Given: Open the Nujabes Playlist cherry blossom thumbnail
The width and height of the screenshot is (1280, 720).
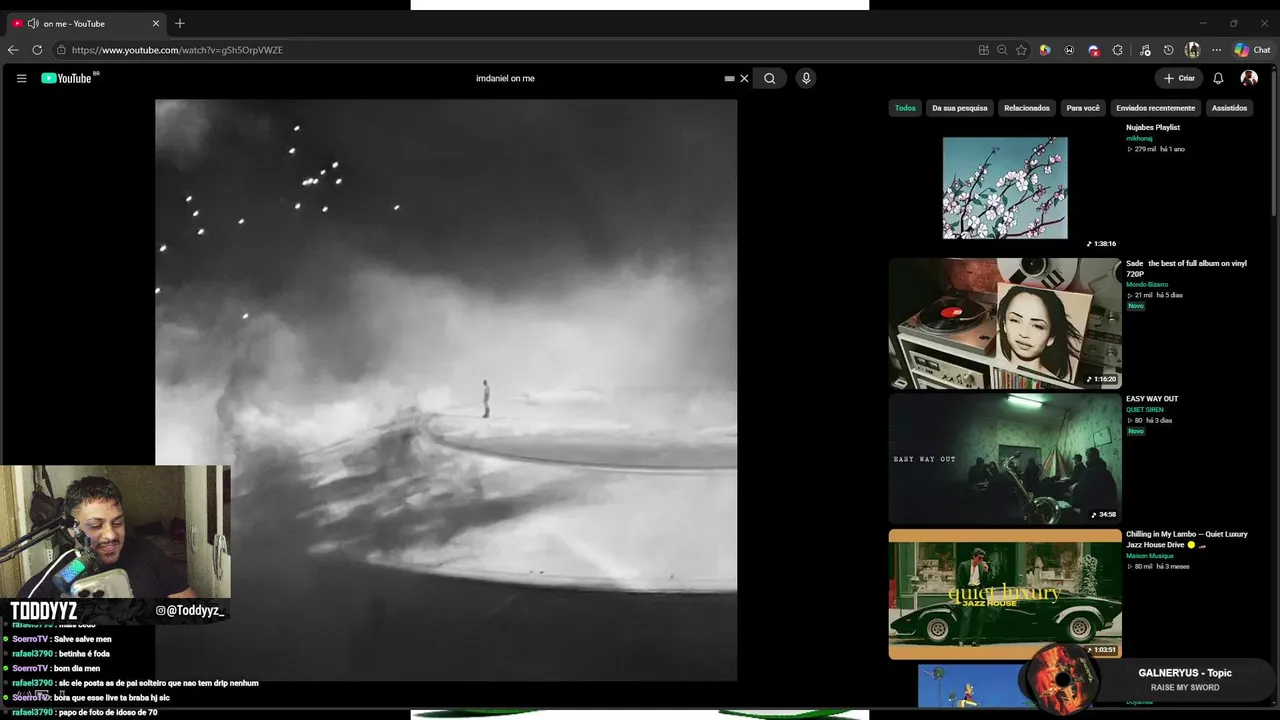Looking at the screenshot, I should click(1005, 188).
